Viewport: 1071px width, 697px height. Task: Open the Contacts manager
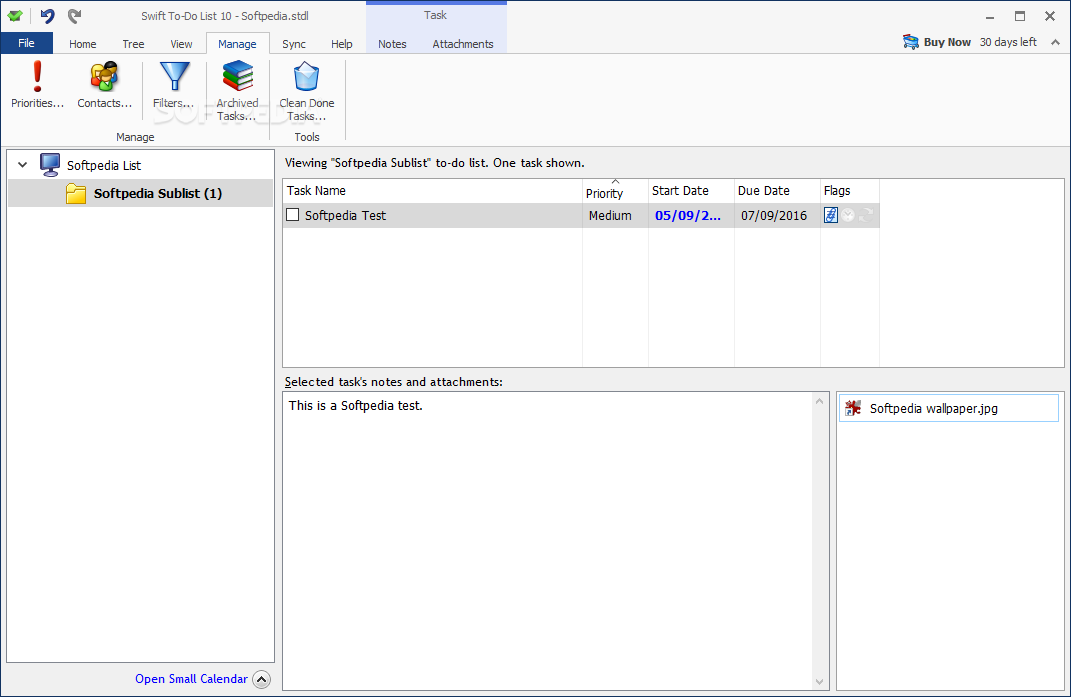[104, 85]
